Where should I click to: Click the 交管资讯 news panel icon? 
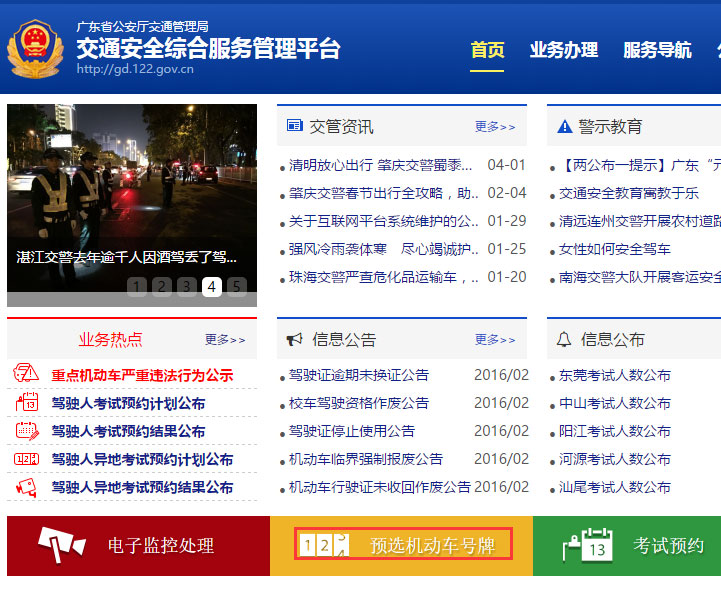point(294,125)
